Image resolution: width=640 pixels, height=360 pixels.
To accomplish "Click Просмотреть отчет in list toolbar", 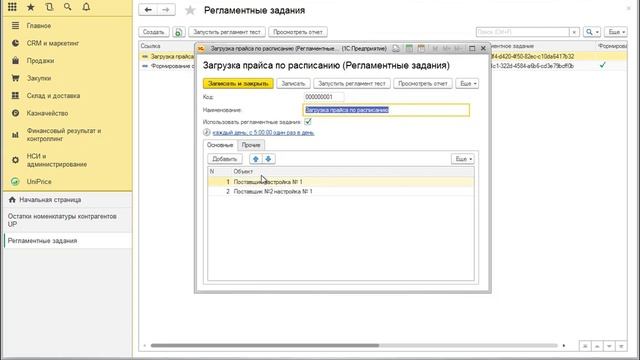I will pos(298,32).
